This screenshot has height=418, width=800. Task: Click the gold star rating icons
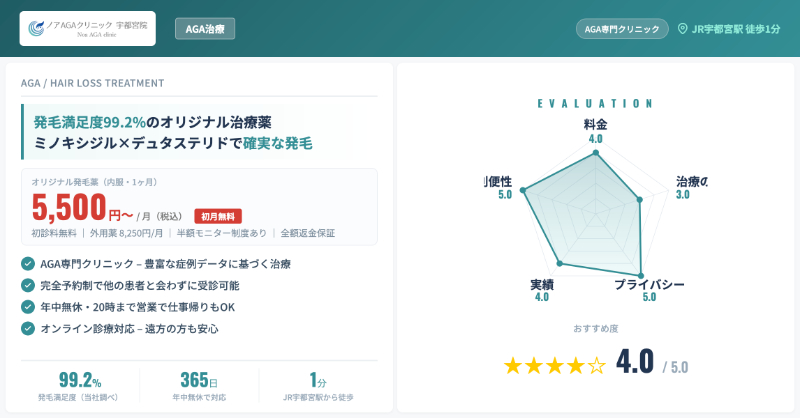[x=554, y=365]
